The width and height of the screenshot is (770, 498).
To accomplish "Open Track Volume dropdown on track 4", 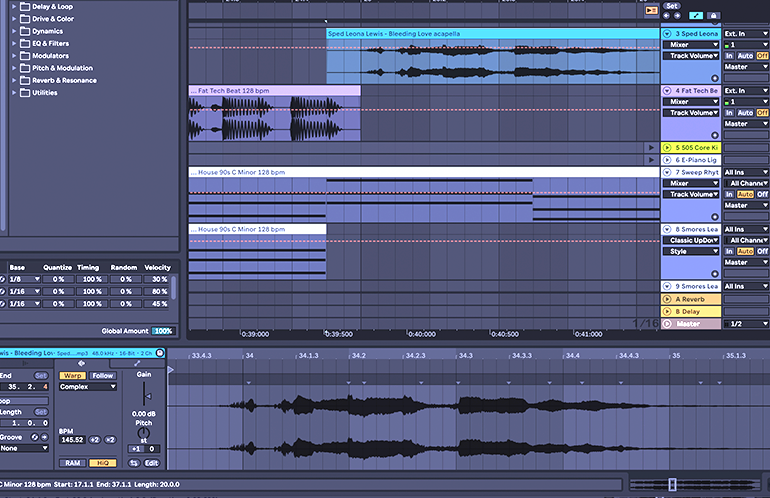I will [x=691, y=113].
